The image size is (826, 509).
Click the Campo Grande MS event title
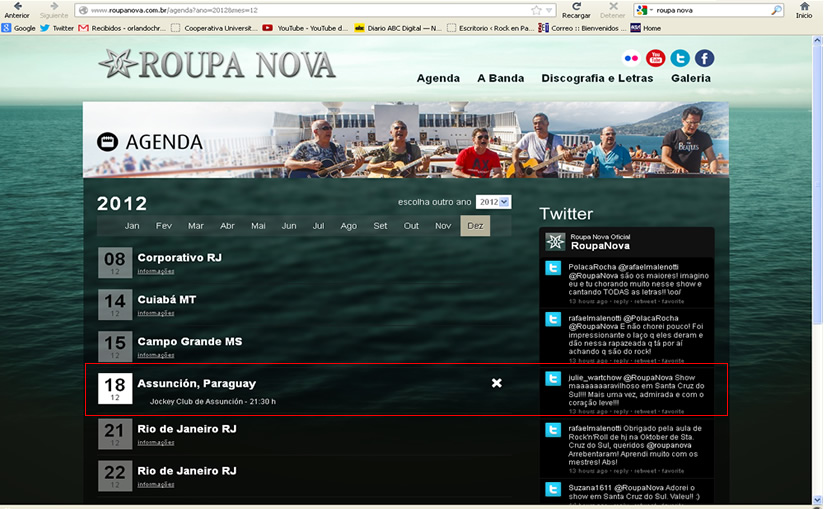click(x=190, y=341)
